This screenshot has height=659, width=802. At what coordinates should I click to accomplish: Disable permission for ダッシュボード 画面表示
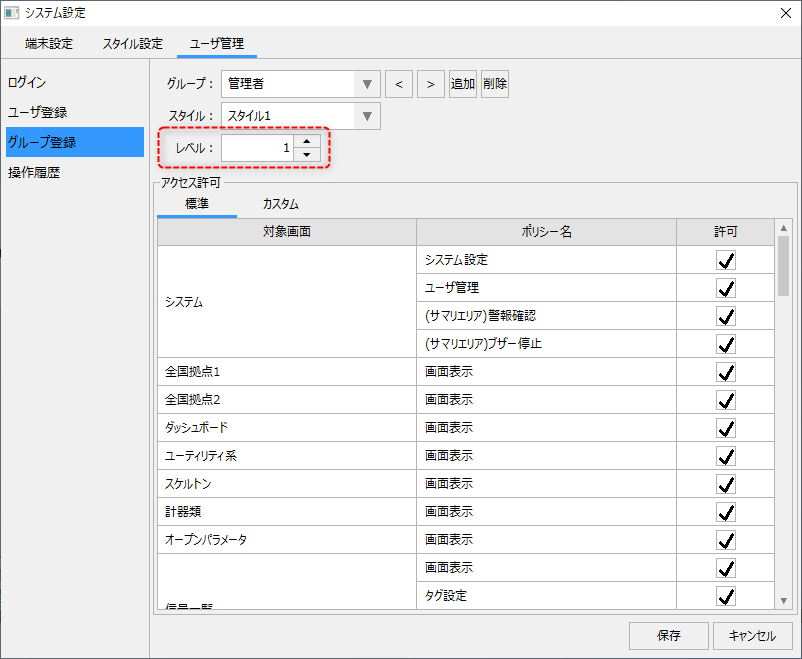(726, 428)
